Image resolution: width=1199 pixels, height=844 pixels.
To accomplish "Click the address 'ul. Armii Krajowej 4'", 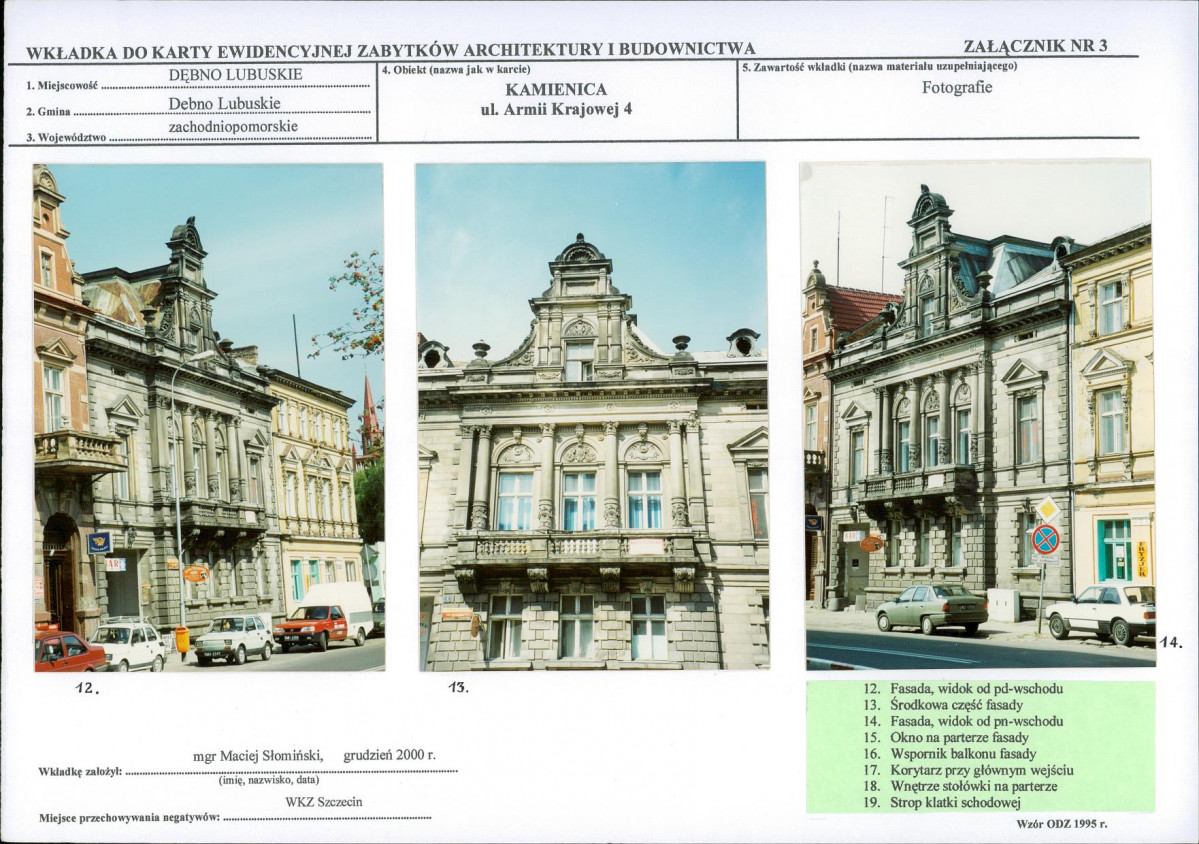I will coord(556,110).
